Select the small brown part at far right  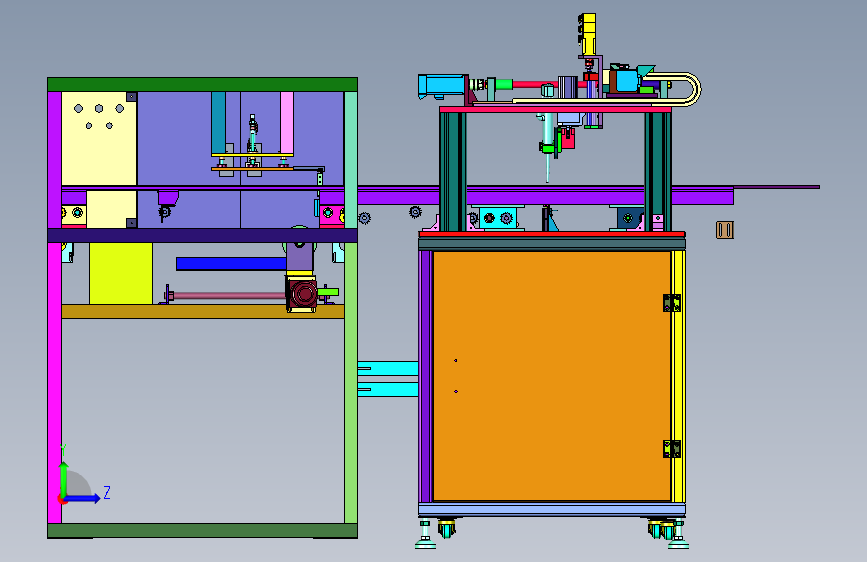(724, 230)
